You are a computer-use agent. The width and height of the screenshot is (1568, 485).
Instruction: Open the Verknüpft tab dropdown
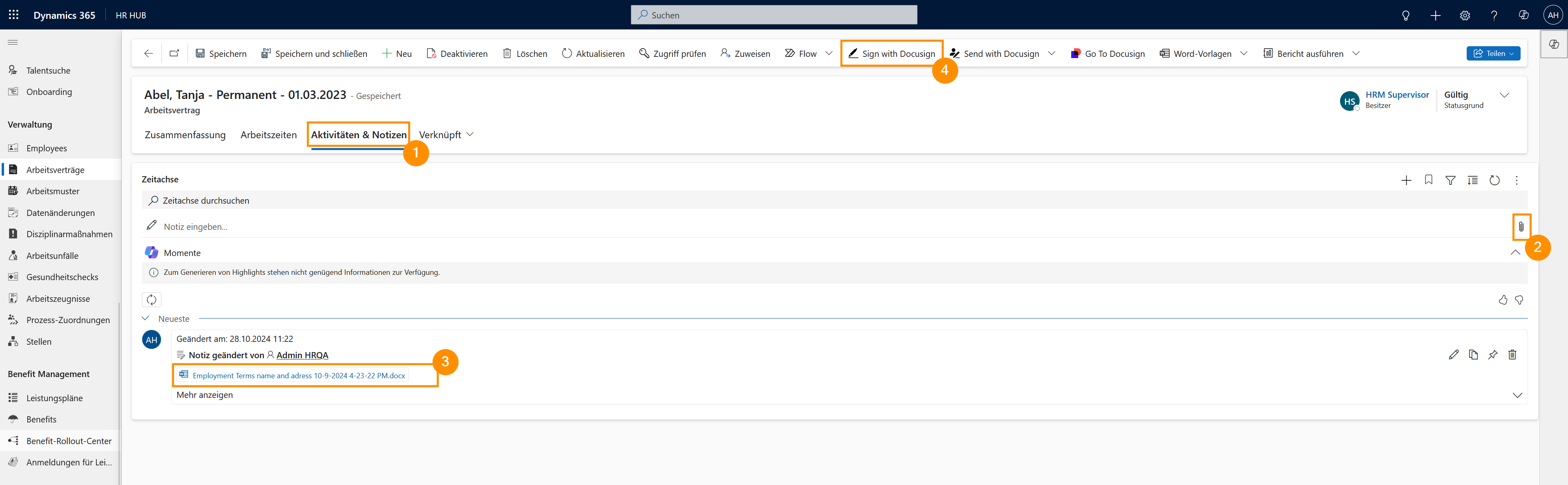coord(446,135)
